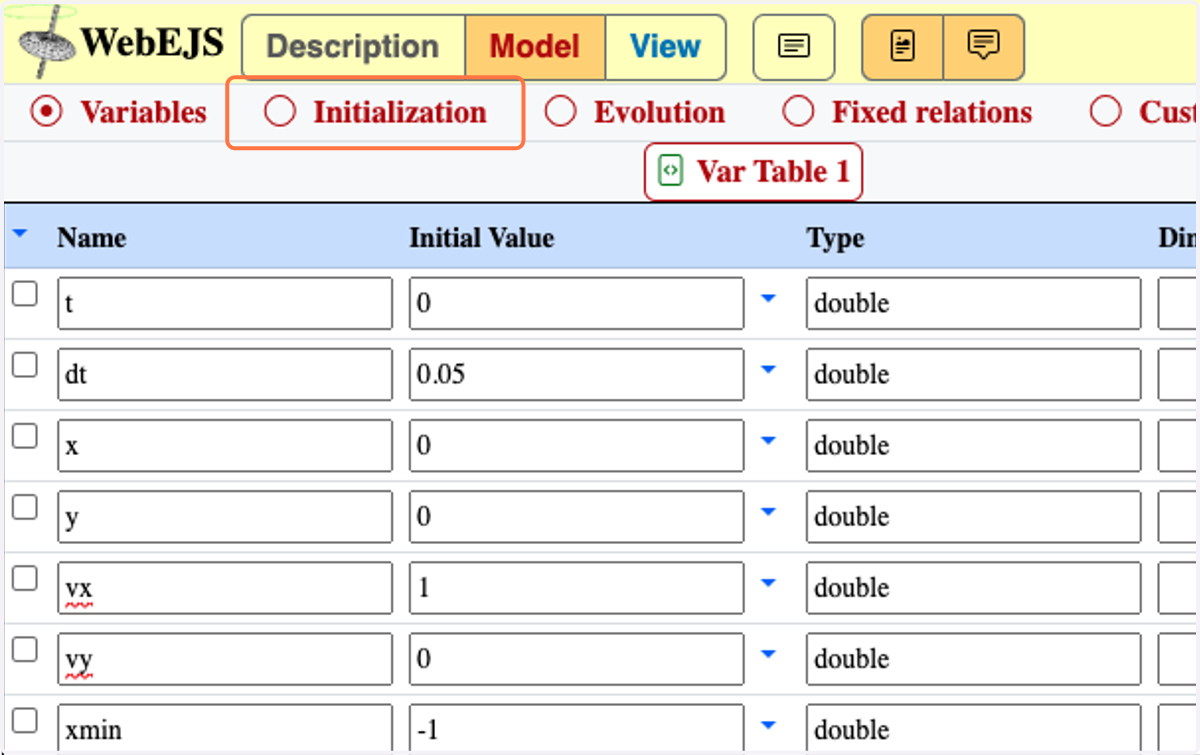Click the Type field of row dt

974,374
